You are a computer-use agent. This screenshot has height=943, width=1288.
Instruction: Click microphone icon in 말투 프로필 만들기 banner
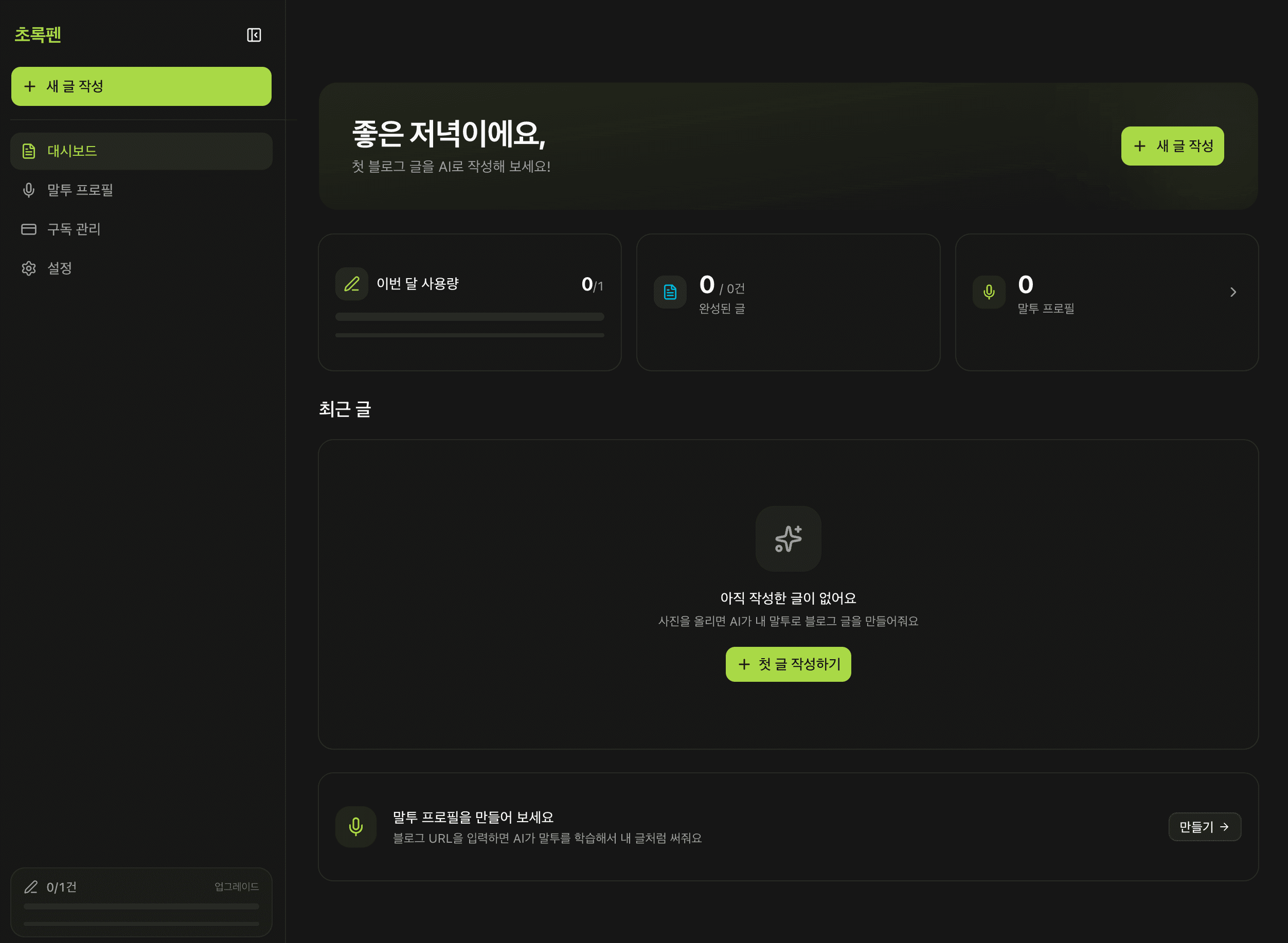[355, 827]
